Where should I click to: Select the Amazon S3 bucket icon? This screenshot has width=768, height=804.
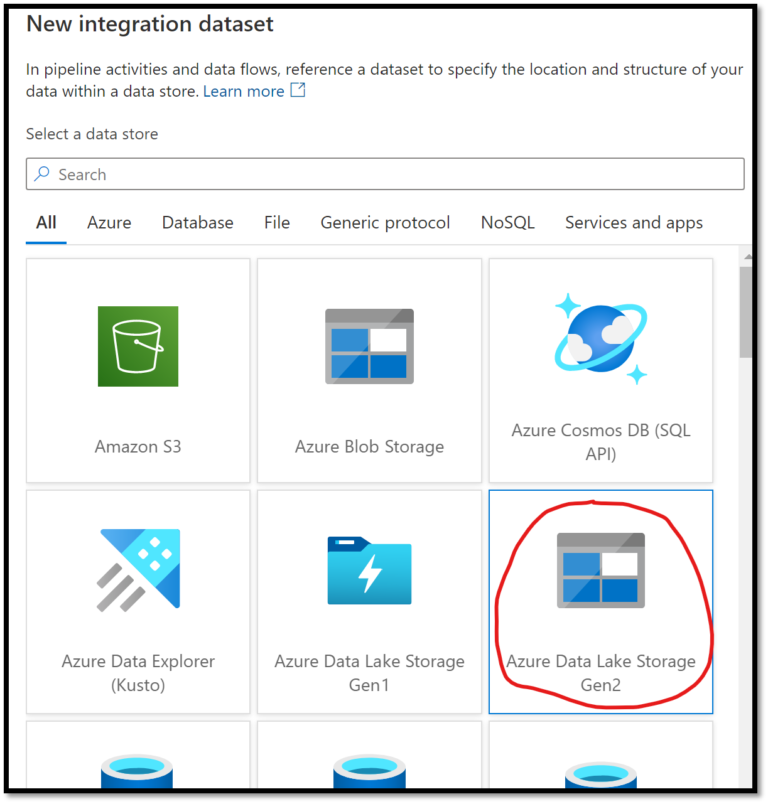click(x=138, y=346)
